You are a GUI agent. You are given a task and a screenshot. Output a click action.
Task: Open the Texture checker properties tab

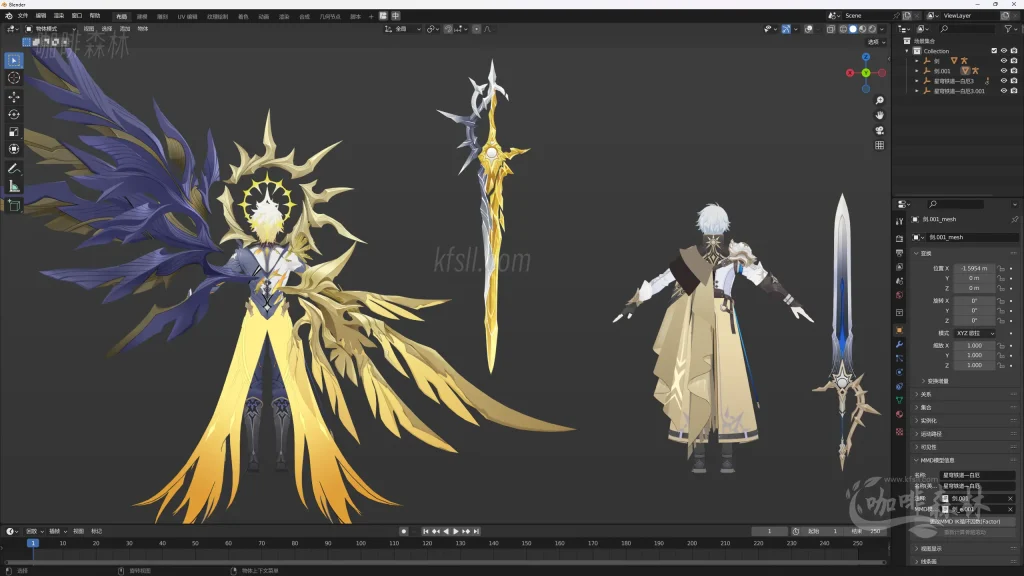[x=899, y=432]
